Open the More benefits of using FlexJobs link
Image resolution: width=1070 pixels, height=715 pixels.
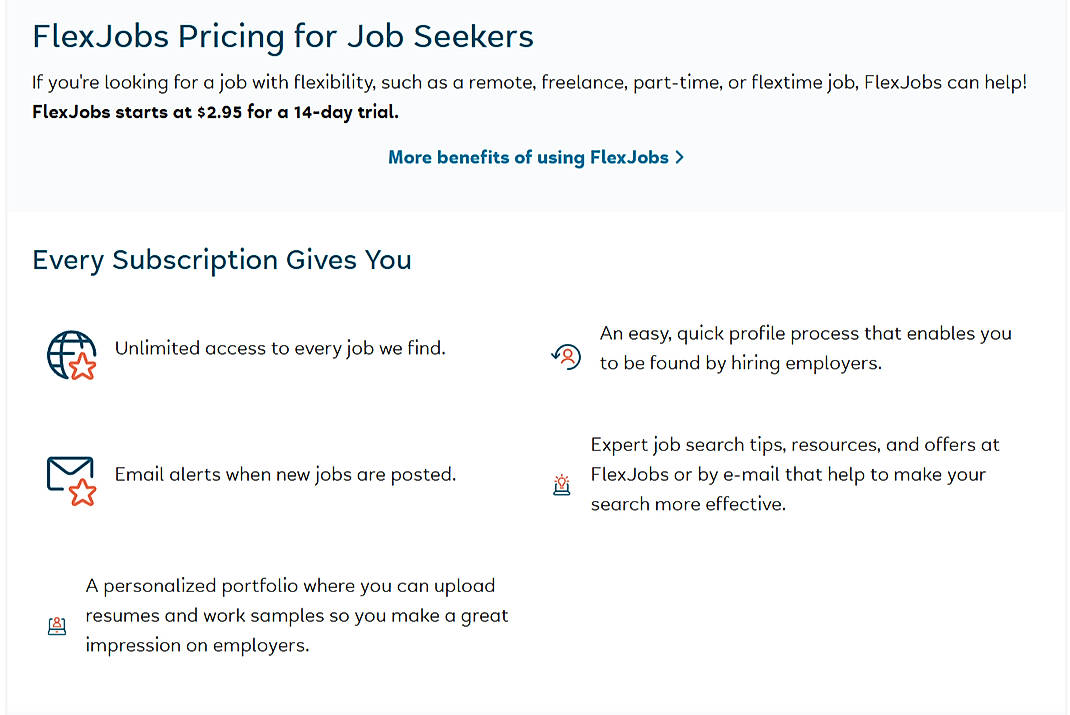coord(528,157)
